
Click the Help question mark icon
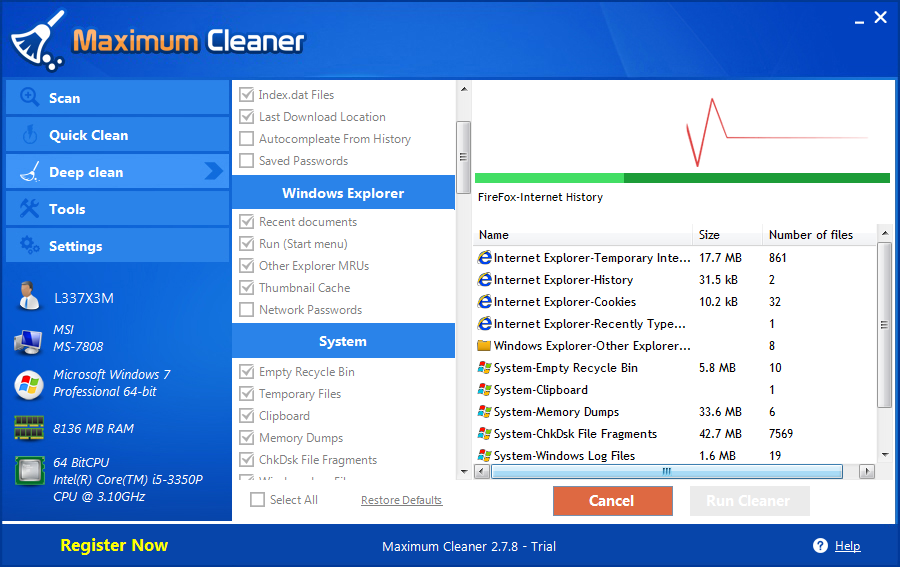(820, 546)
